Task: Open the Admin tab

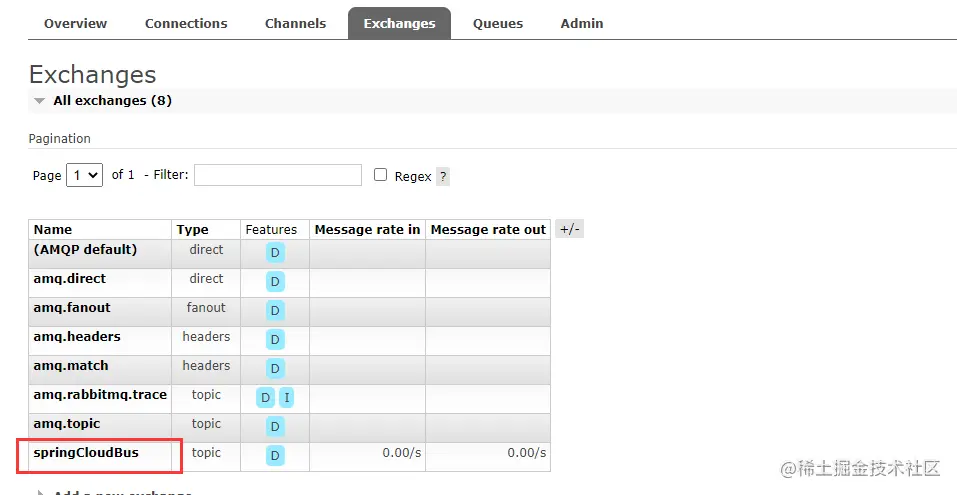Action: click(582, 23)
